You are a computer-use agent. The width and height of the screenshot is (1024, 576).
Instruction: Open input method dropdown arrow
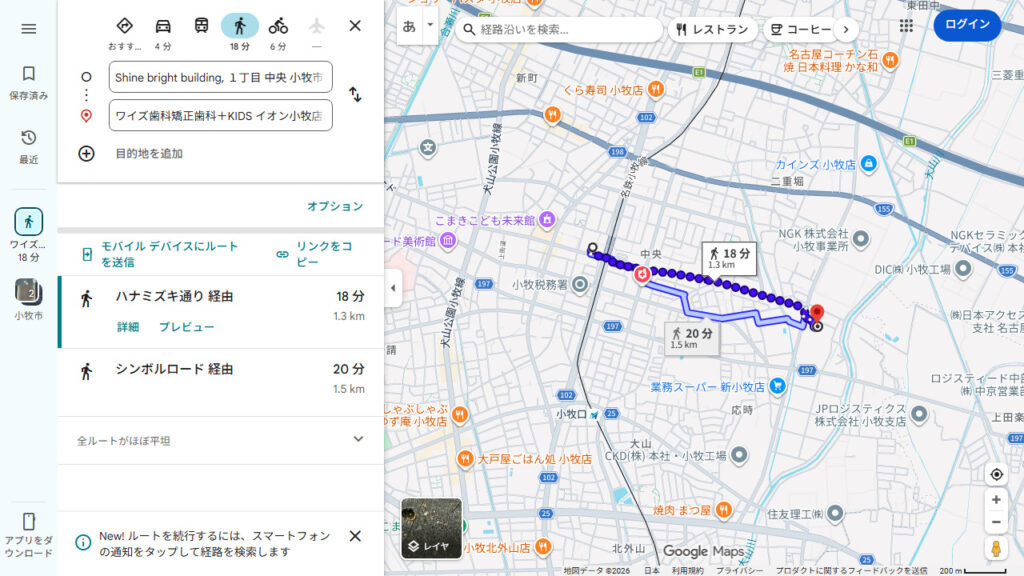coord(430,26)
